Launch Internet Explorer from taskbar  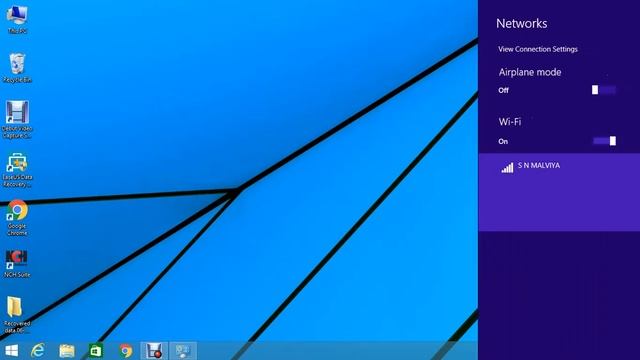pyautogui.click(x=38, y=351)
